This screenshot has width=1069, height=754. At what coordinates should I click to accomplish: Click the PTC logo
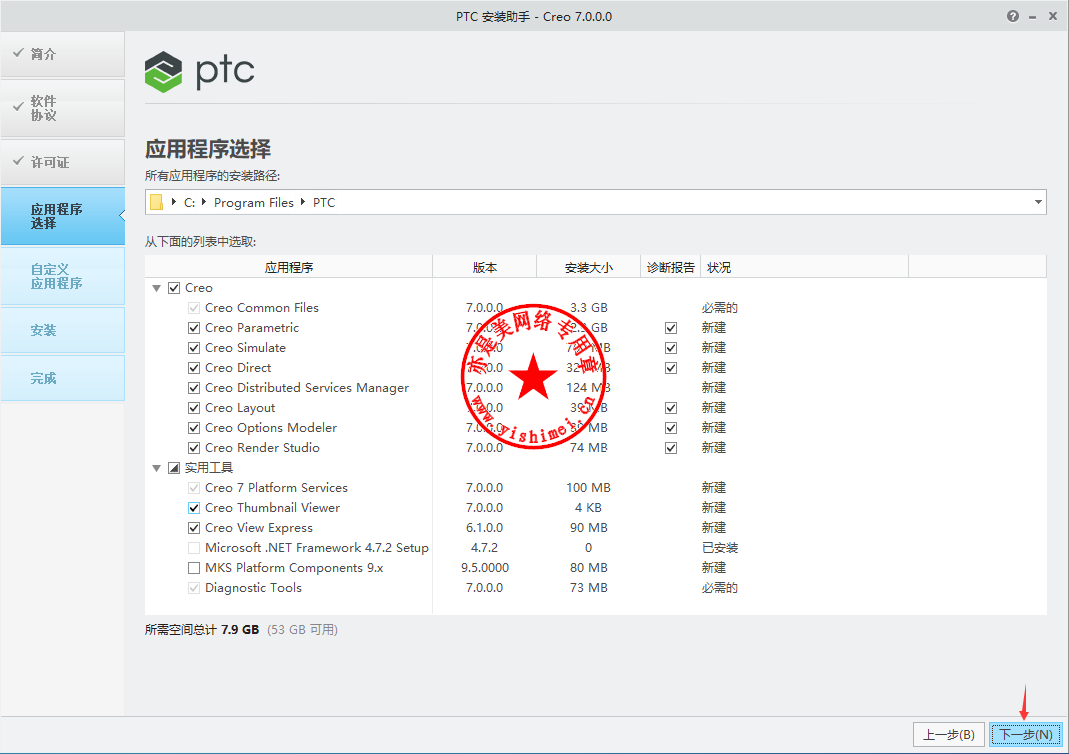199,72
